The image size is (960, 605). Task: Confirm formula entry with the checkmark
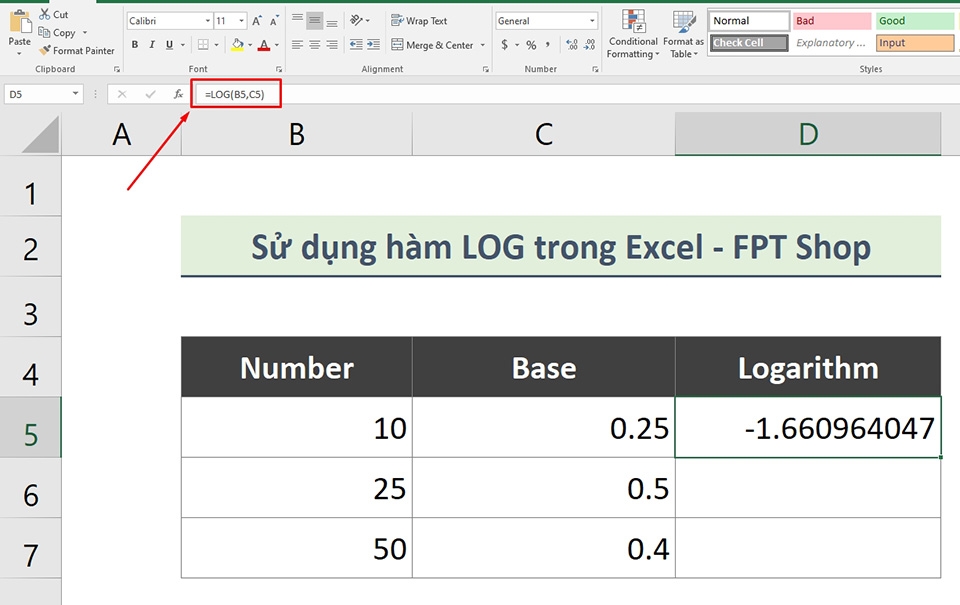[150, 94]
